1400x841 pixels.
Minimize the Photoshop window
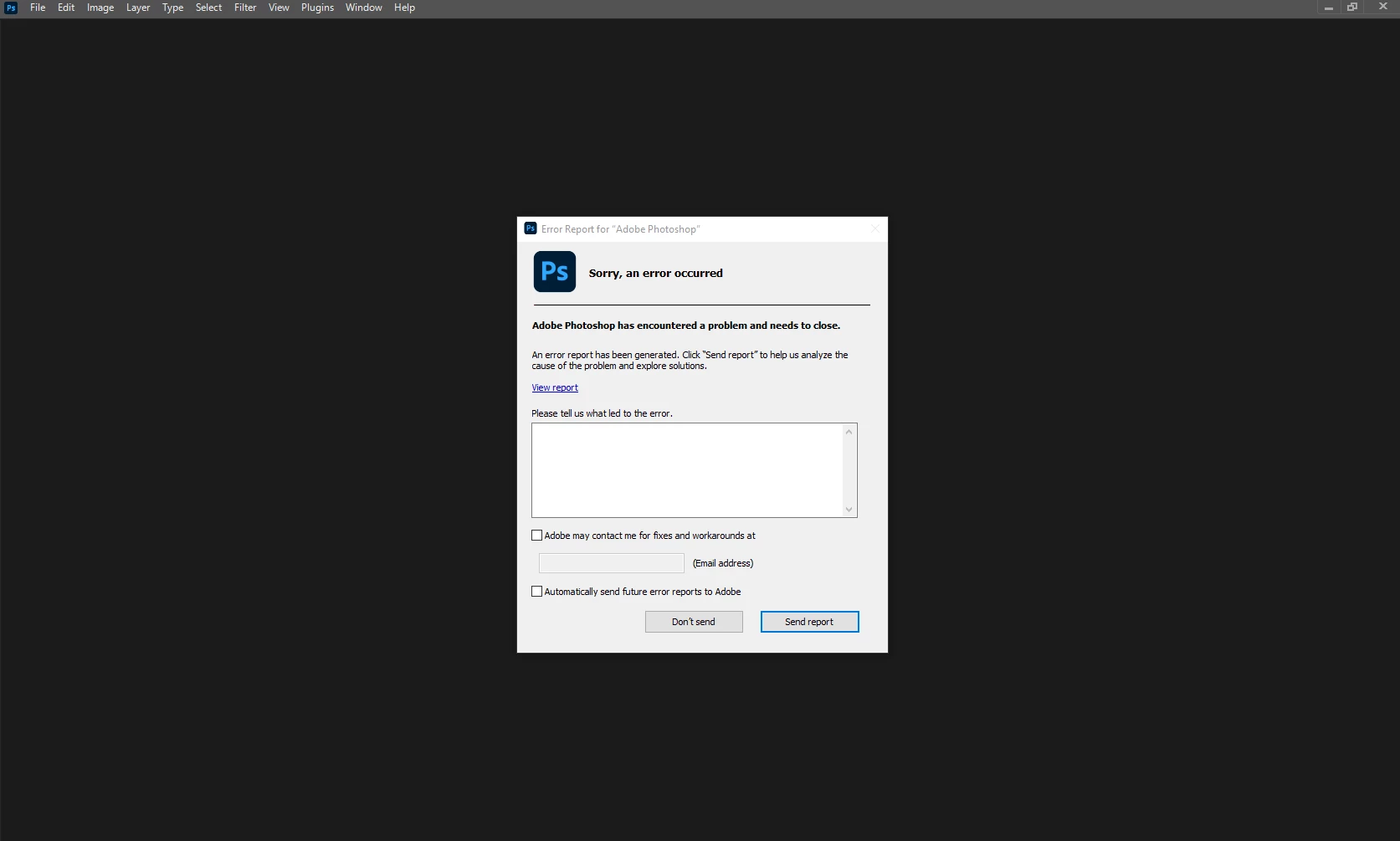[1328, 8]
